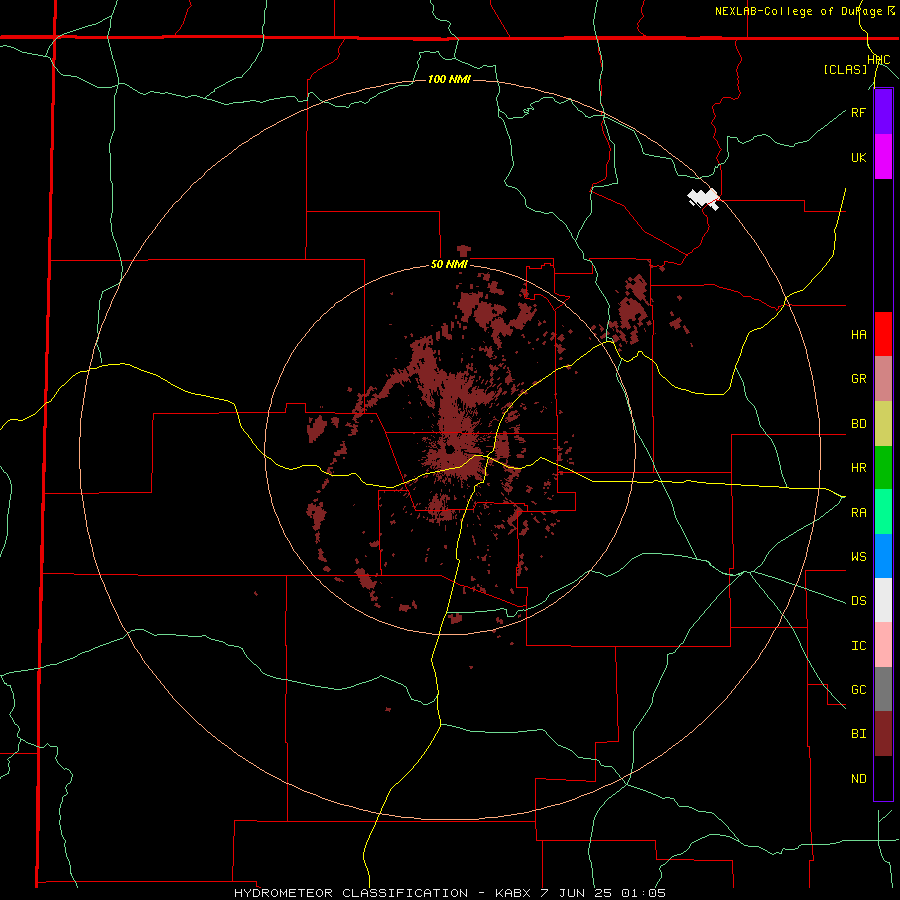The width and height of the screenshot is (900, 900).
Task: Click the white echo cluster on the 100 NMI ring
Action: pos(704,199)
